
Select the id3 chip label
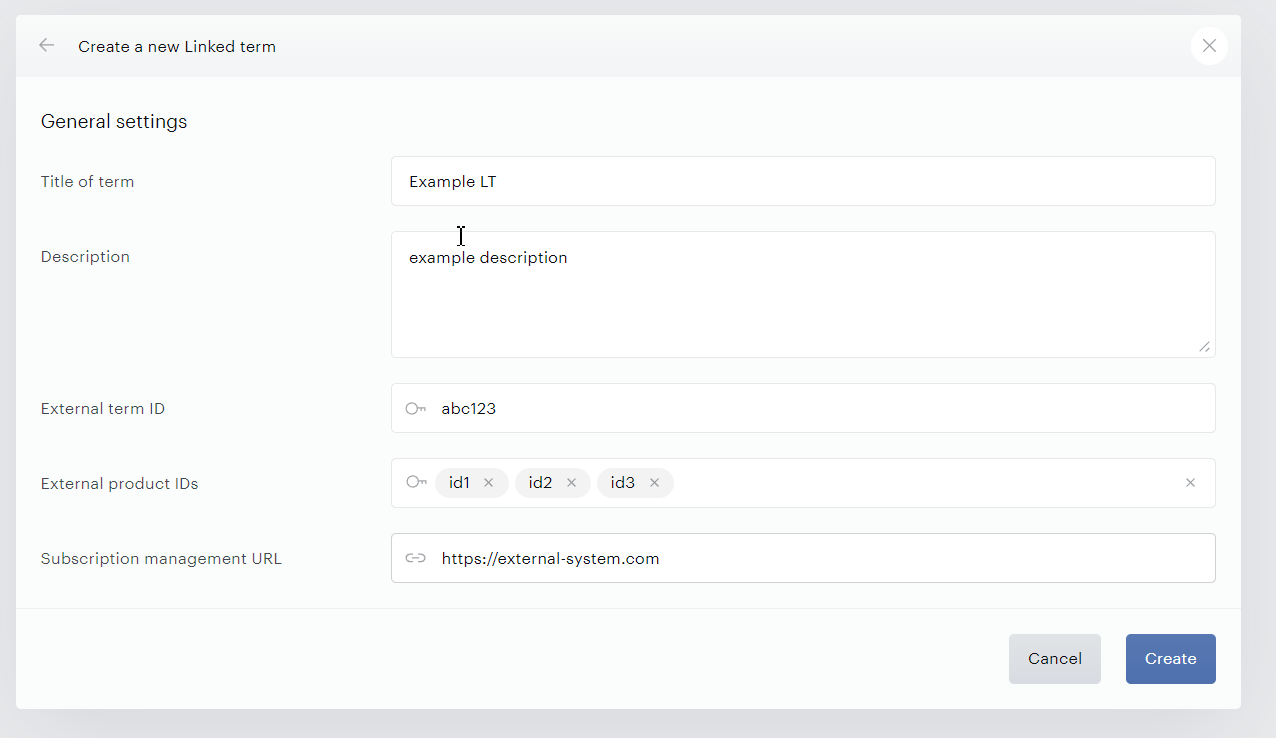[622, 483]
